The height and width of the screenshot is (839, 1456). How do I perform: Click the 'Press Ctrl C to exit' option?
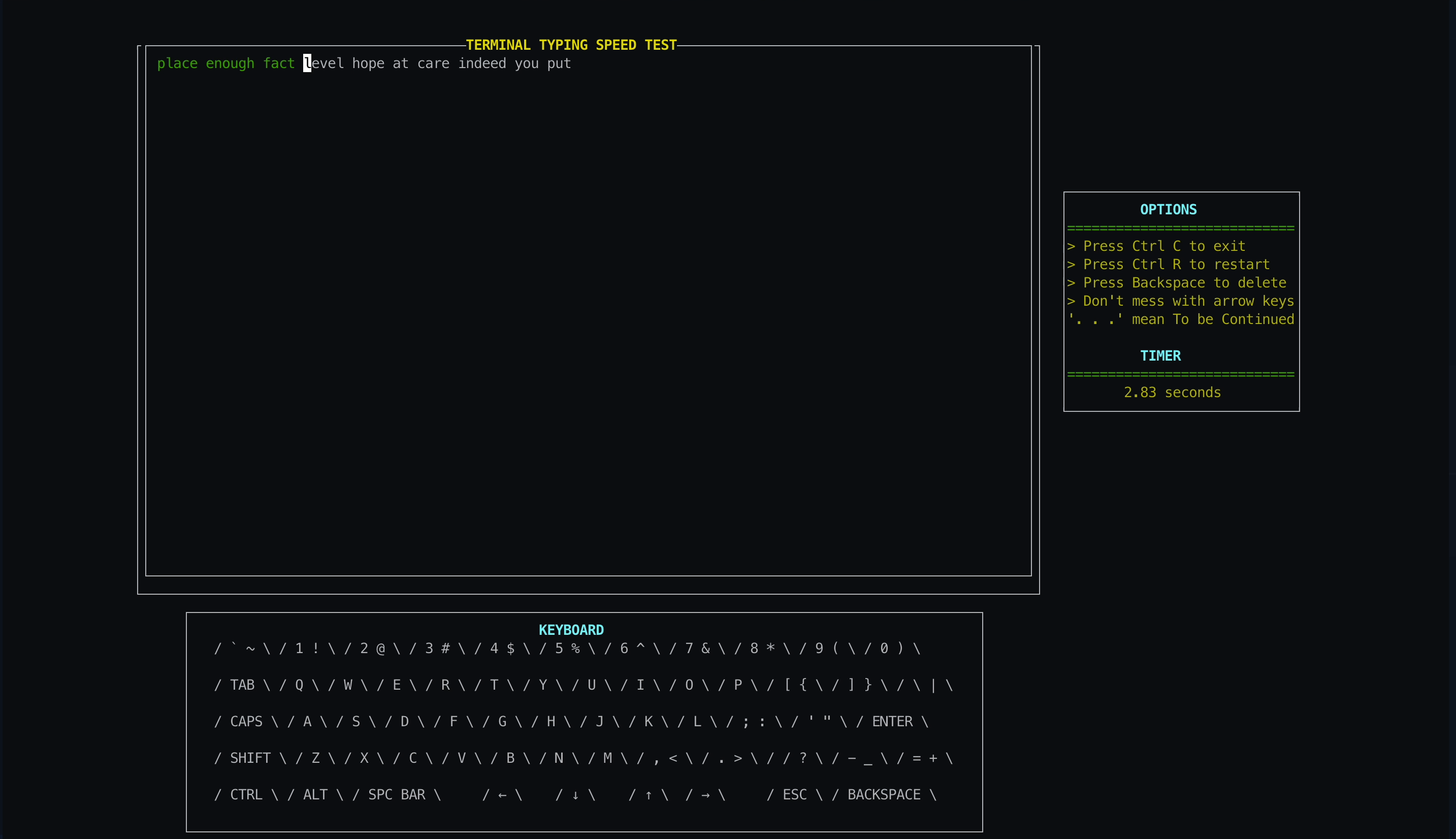click(x=1155, y=245)
